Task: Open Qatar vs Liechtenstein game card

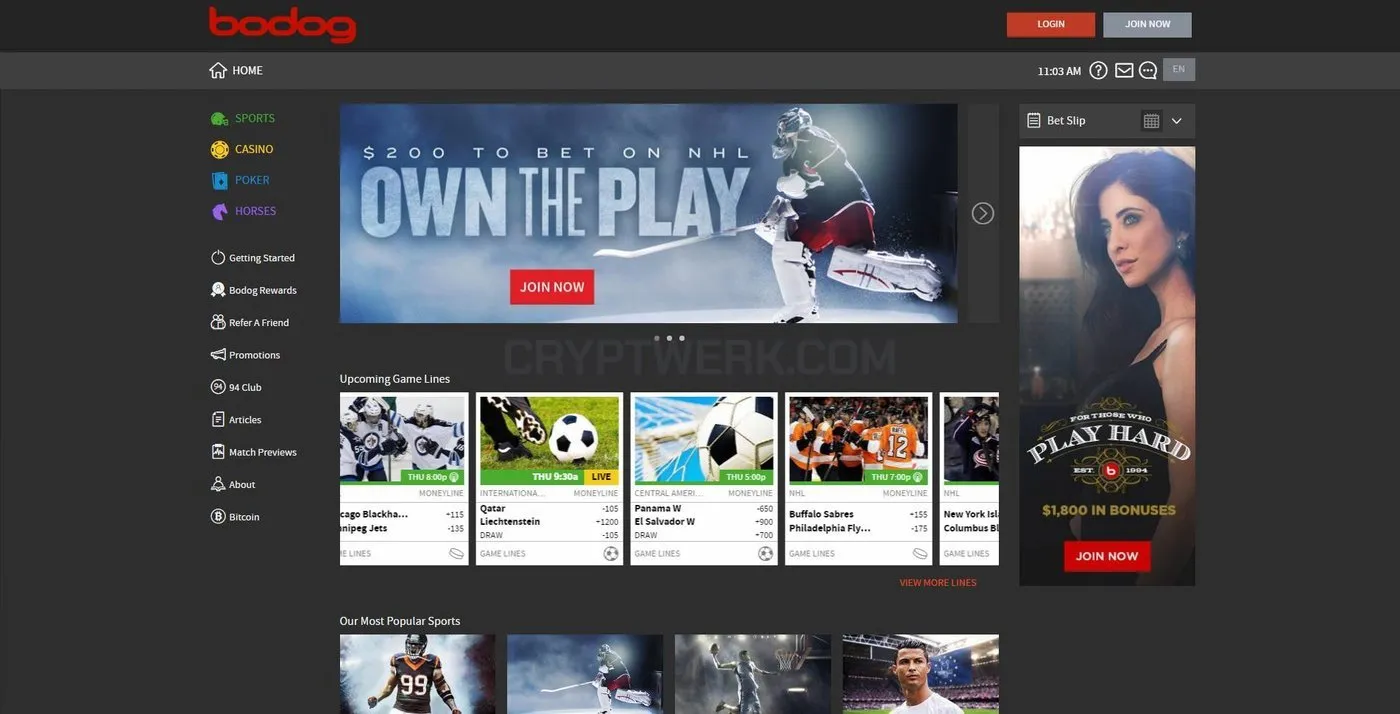Action: coord(549,479)
